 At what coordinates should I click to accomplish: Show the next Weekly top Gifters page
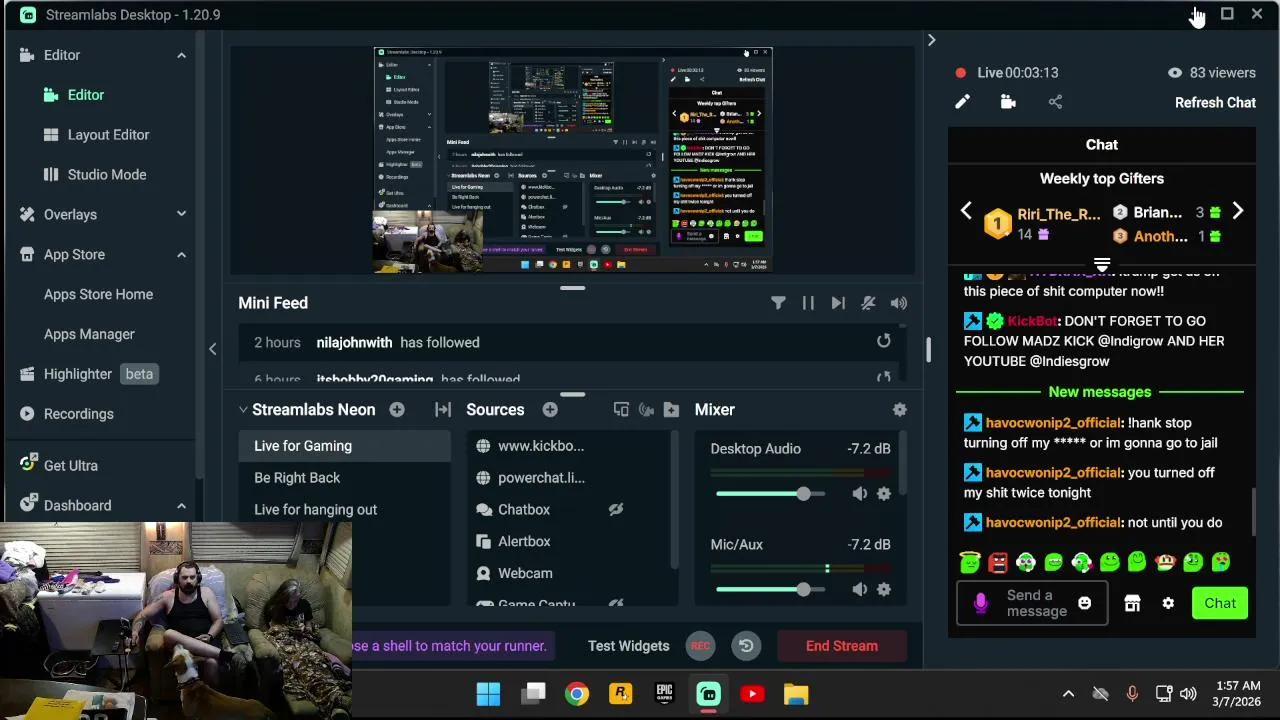click(x=1238, y=211)
